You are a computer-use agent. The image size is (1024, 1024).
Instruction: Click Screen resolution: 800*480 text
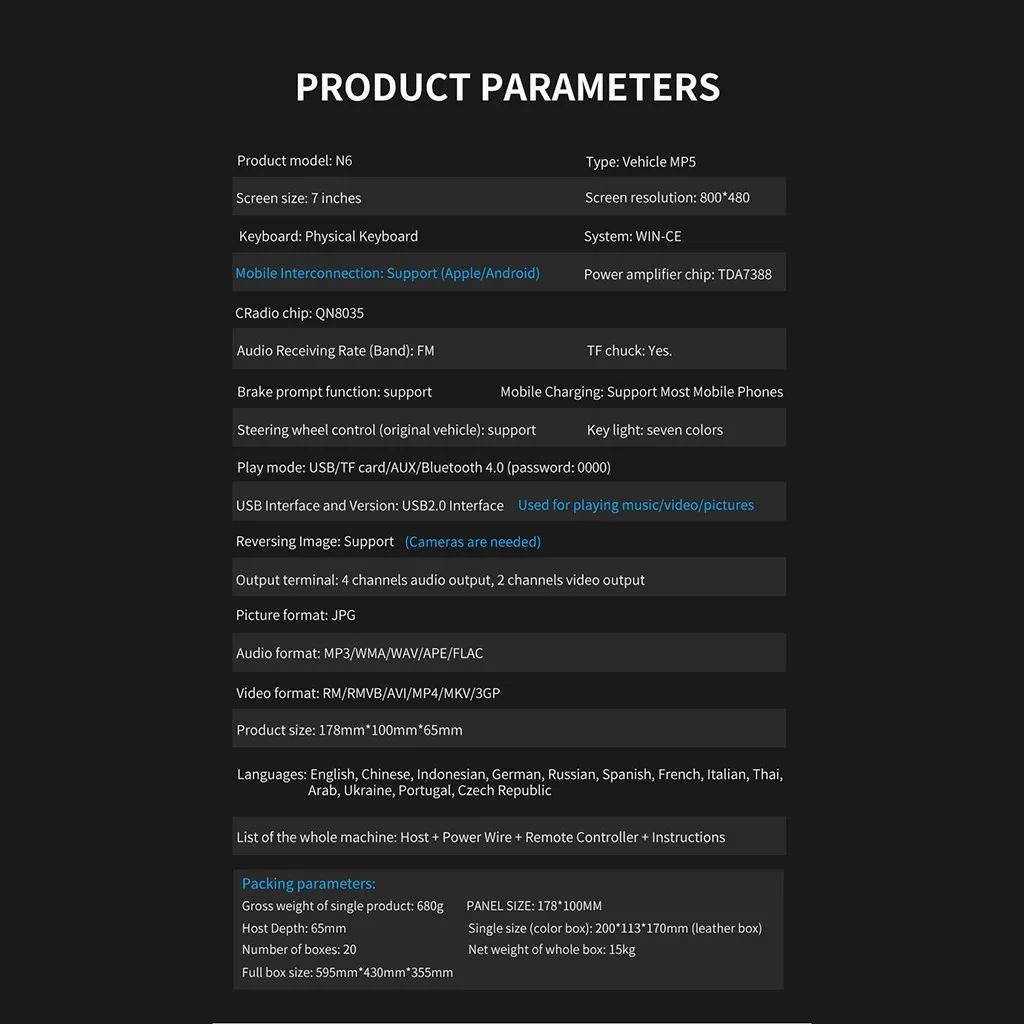pos(667,197)
